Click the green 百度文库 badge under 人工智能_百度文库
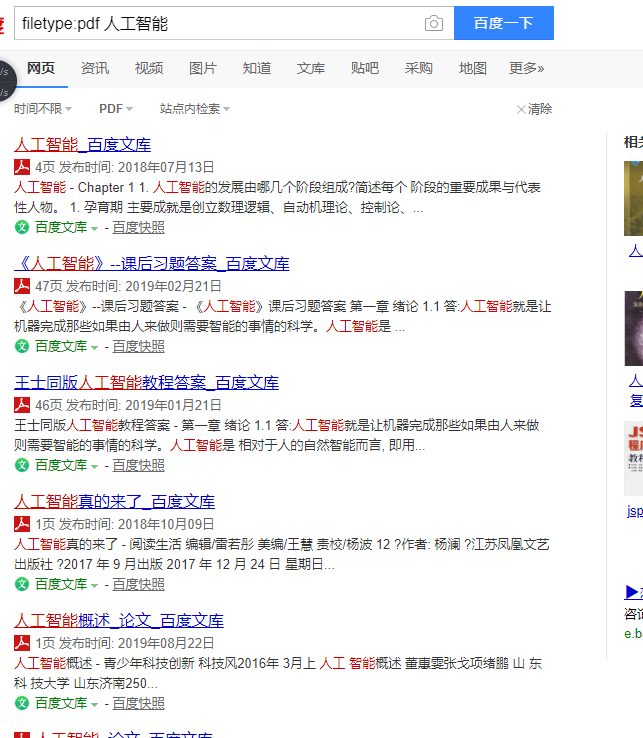The height and width of the screenshot is (738, 643). (22, 227)
